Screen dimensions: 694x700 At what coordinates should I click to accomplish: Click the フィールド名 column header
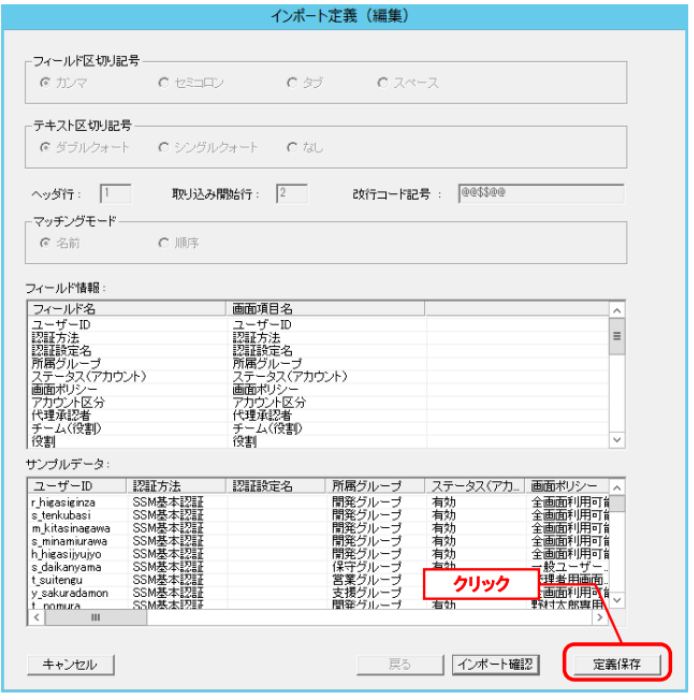[x=127, y=309]
